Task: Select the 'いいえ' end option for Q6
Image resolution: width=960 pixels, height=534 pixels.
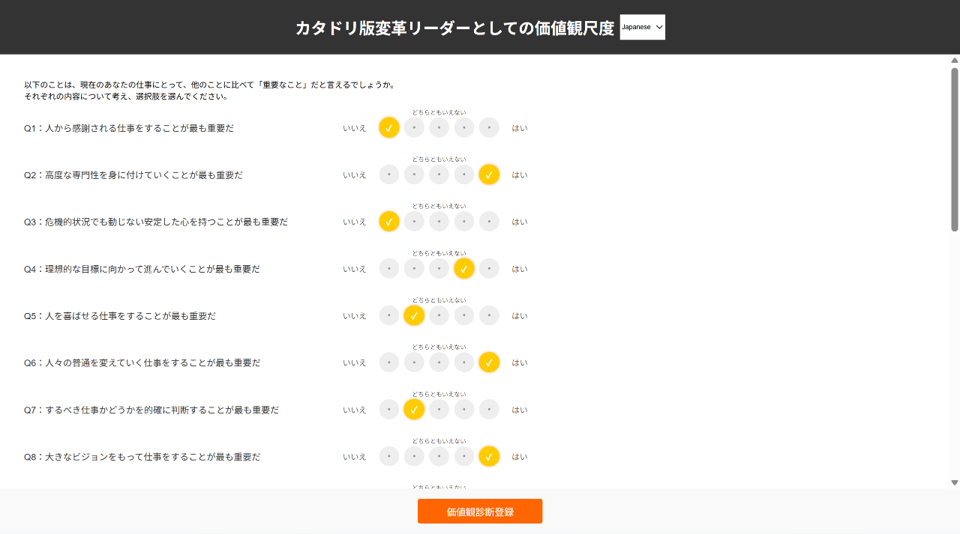Action: click(389, 363)
